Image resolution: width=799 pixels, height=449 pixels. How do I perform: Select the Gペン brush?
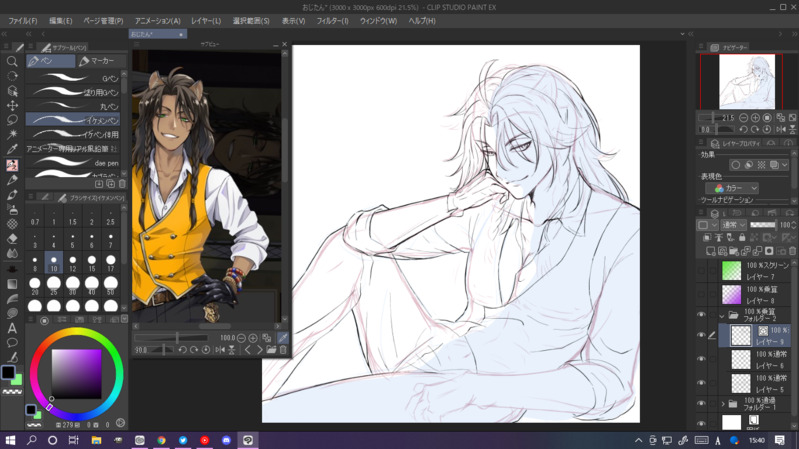73,78
